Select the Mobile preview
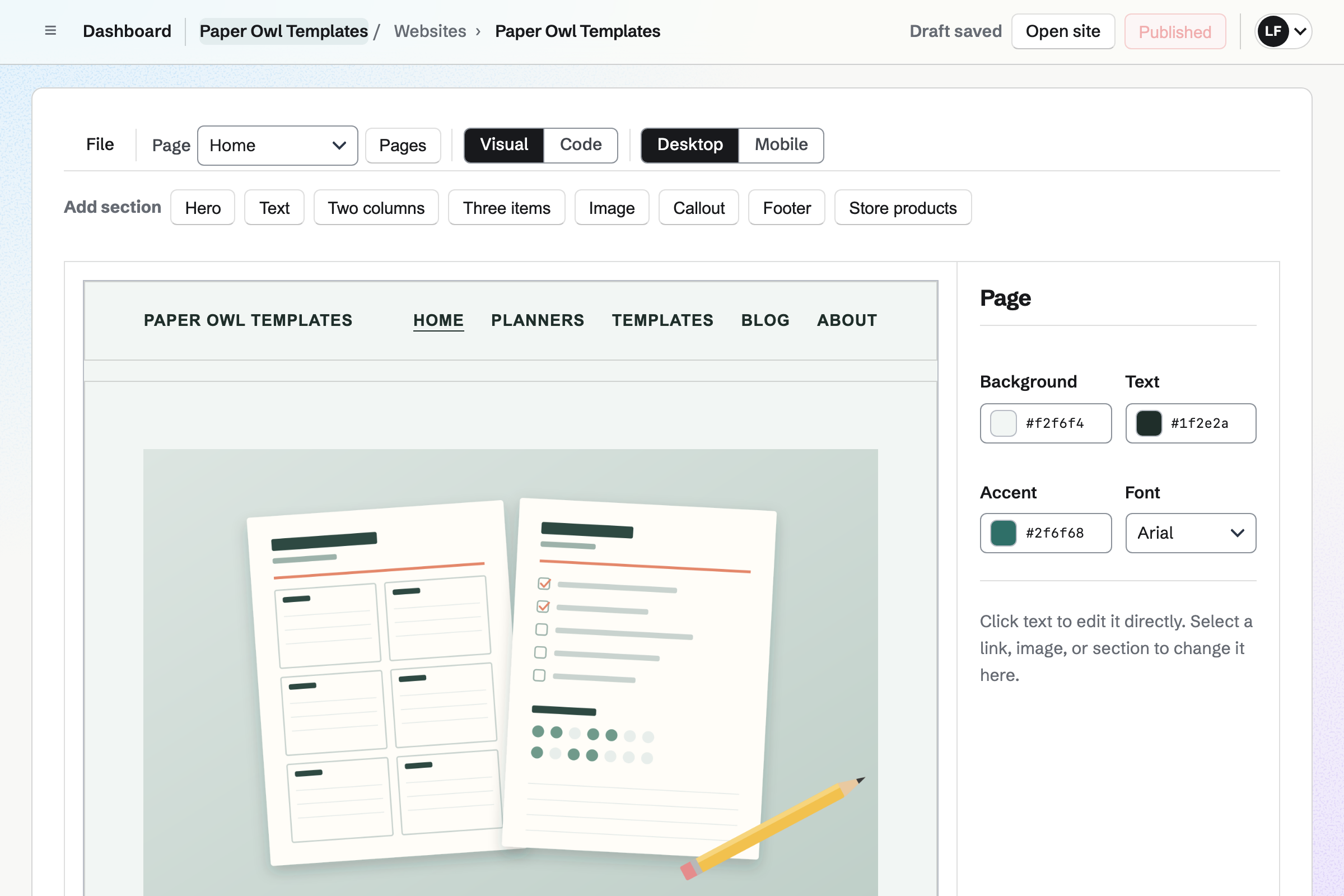 781,145
